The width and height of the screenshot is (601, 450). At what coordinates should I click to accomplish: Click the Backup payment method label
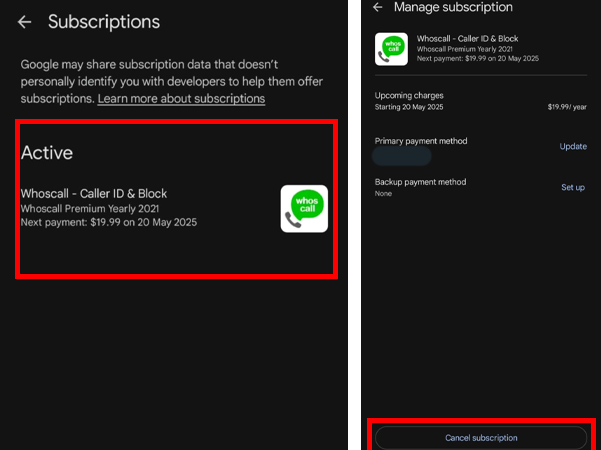(420, 182)
